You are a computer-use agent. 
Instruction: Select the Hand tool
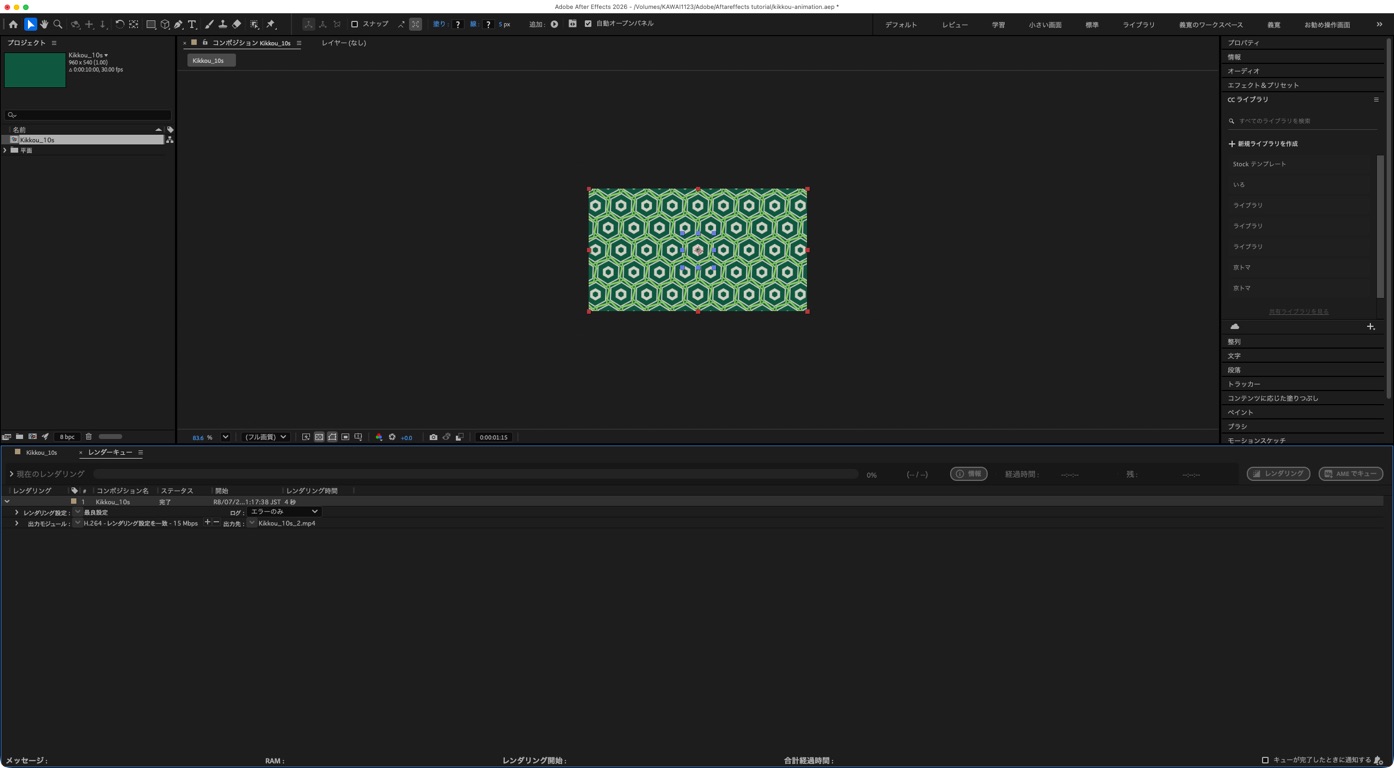44,24
